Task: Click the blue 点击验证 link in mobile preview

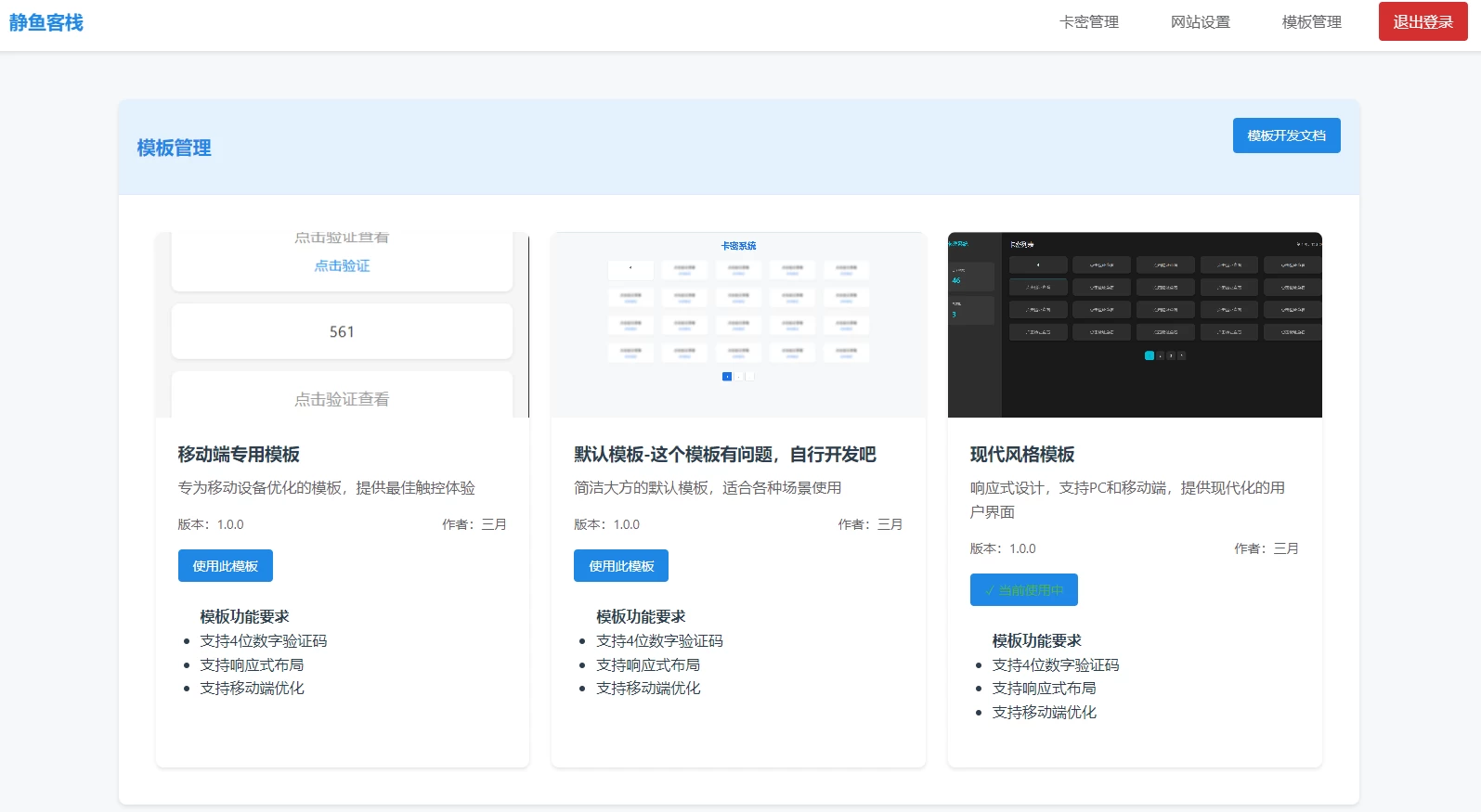Action: 342,266
